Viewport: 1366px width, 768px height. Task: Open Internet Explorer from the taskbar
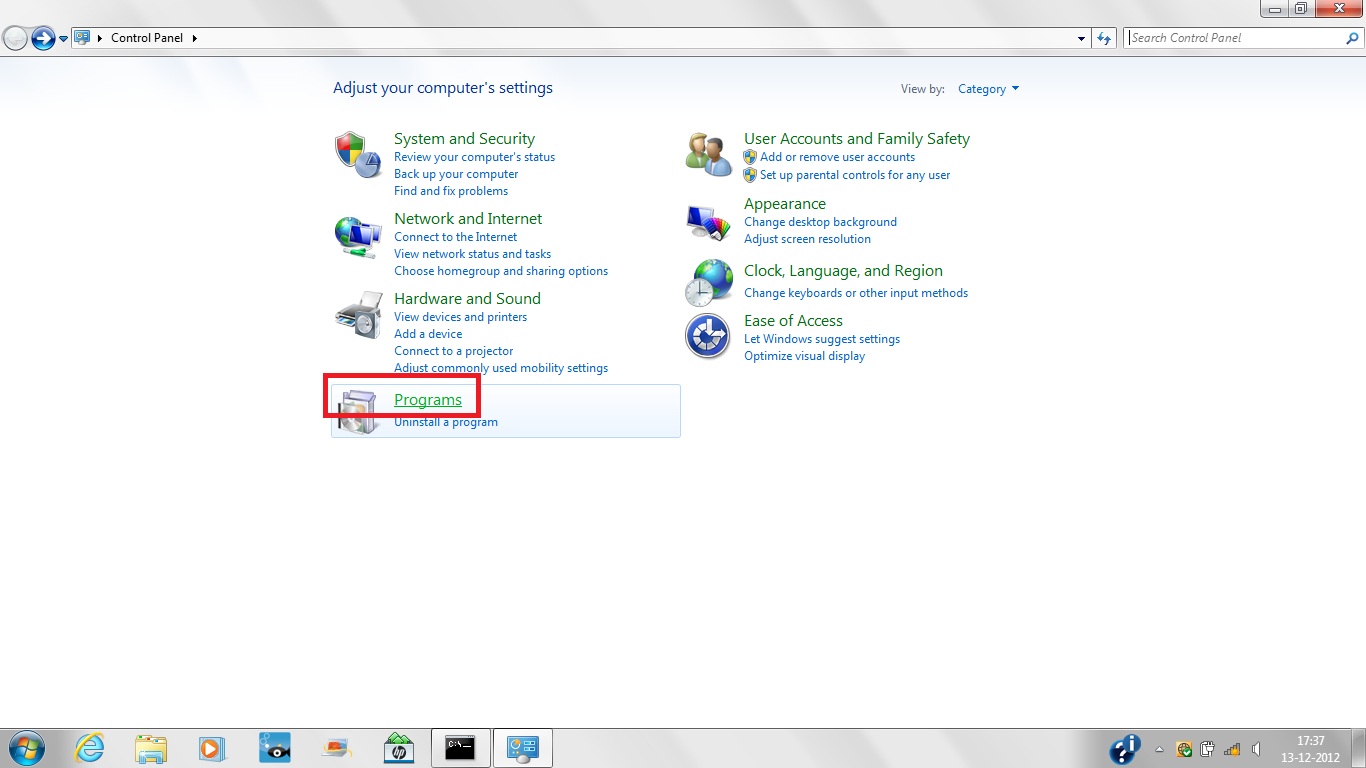pos(90,748)
